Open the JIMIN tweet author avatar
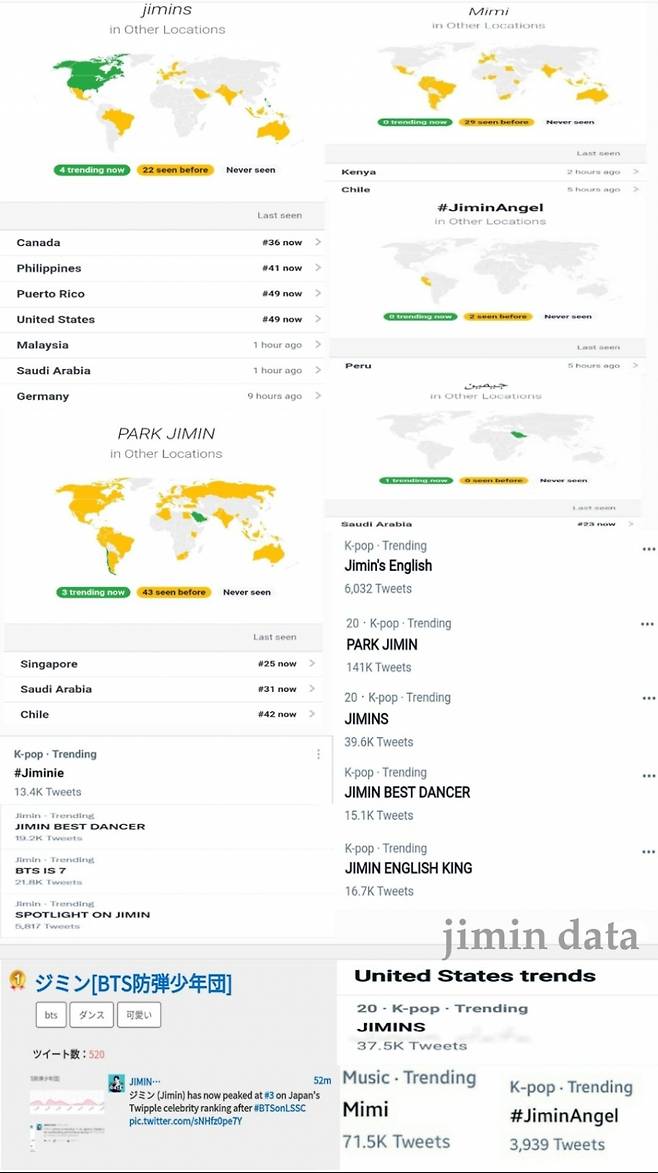This screenshot has width=658, height=1173. 116,1083
